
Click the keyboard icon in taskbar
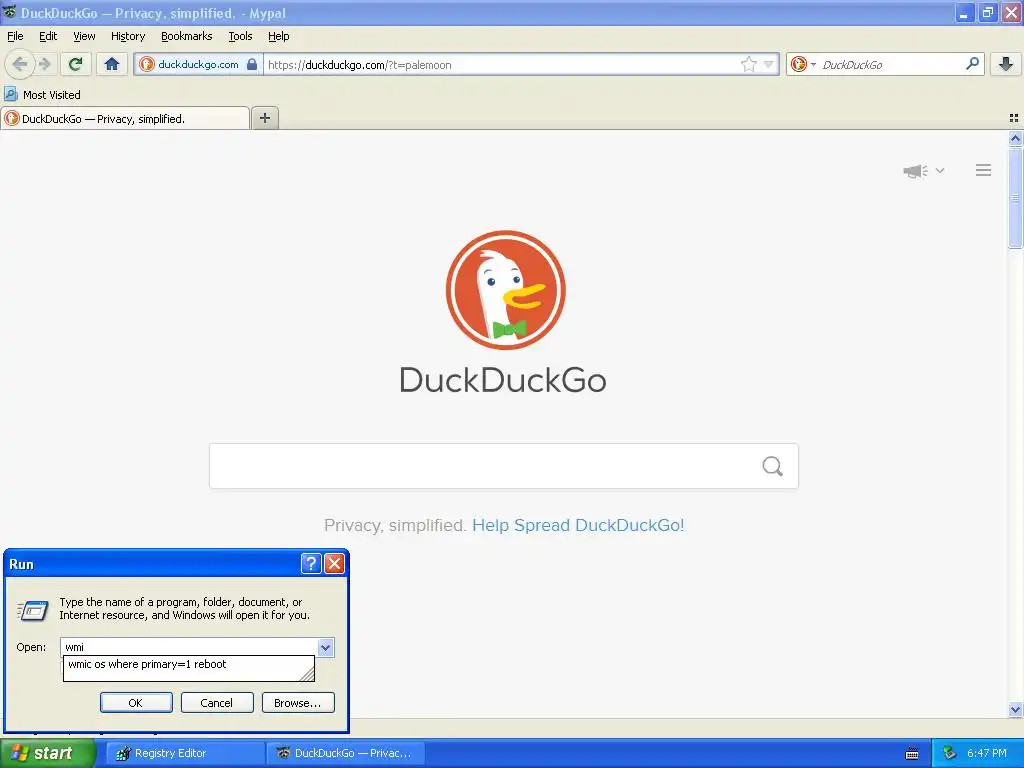[x=912, y=754]
